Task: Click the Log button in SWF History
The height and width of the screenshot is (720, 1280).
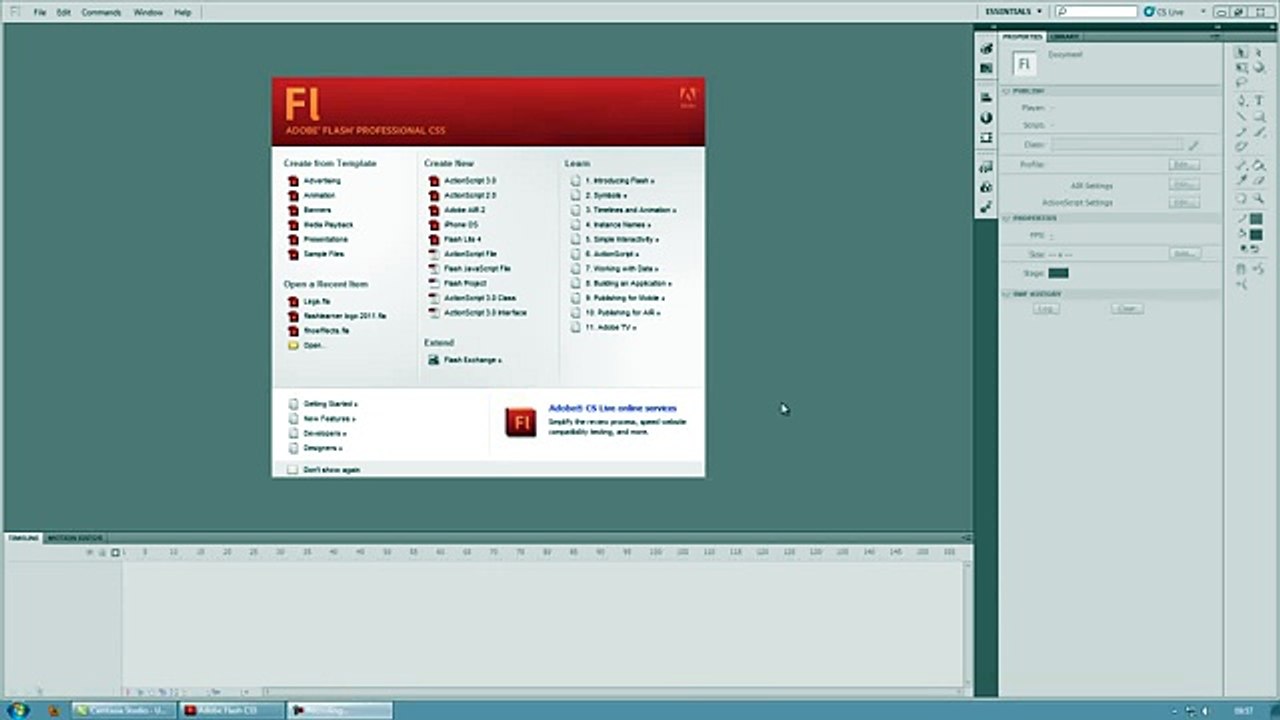Action: point(1046,309)
